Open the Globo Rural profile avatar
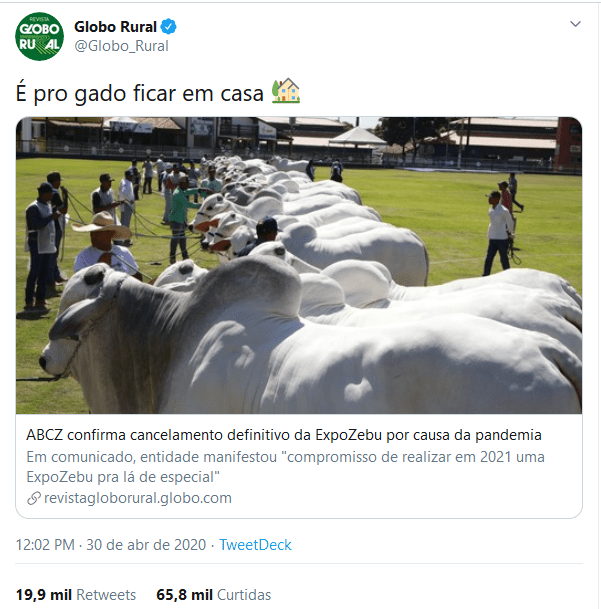The image size is (601, 609). 39,37
